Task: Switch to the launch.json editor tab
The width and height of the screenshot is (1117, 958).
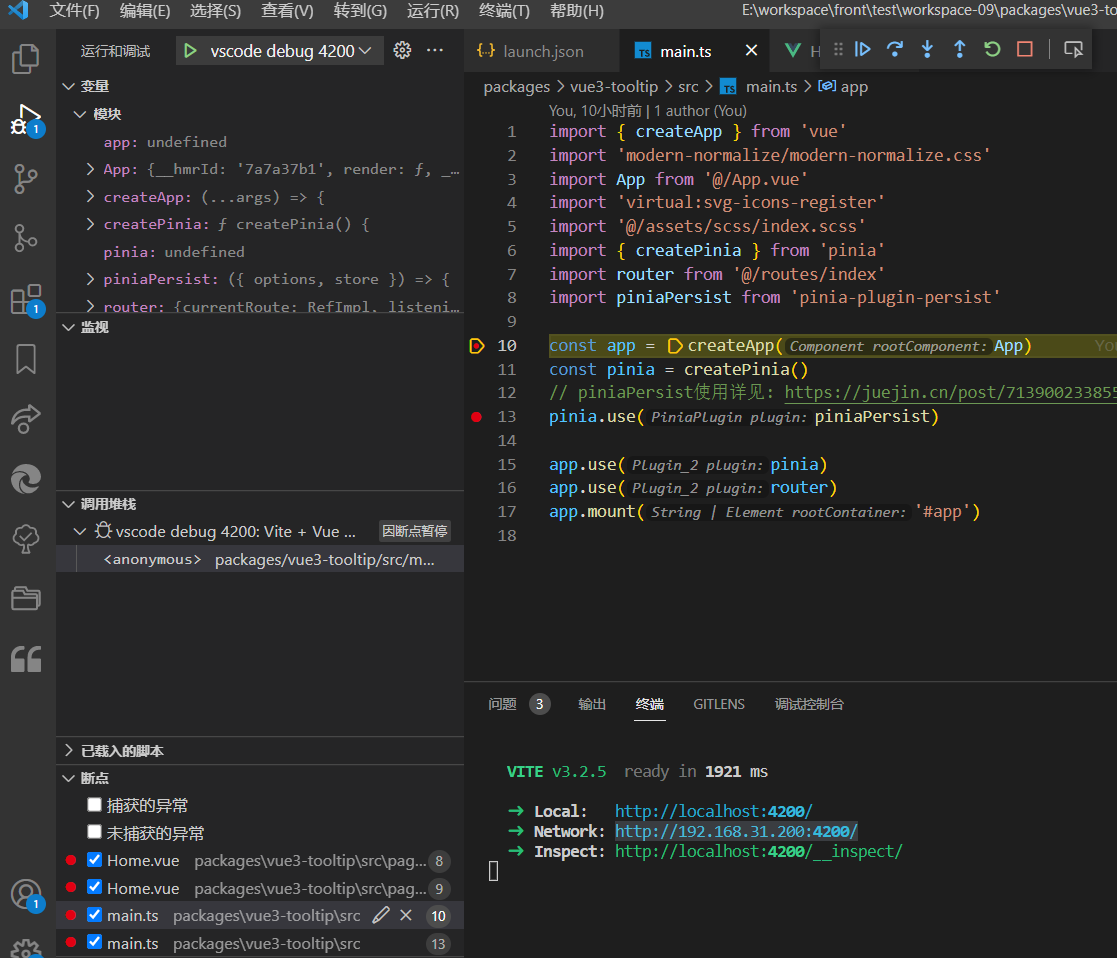Action: tap(532, 51)
